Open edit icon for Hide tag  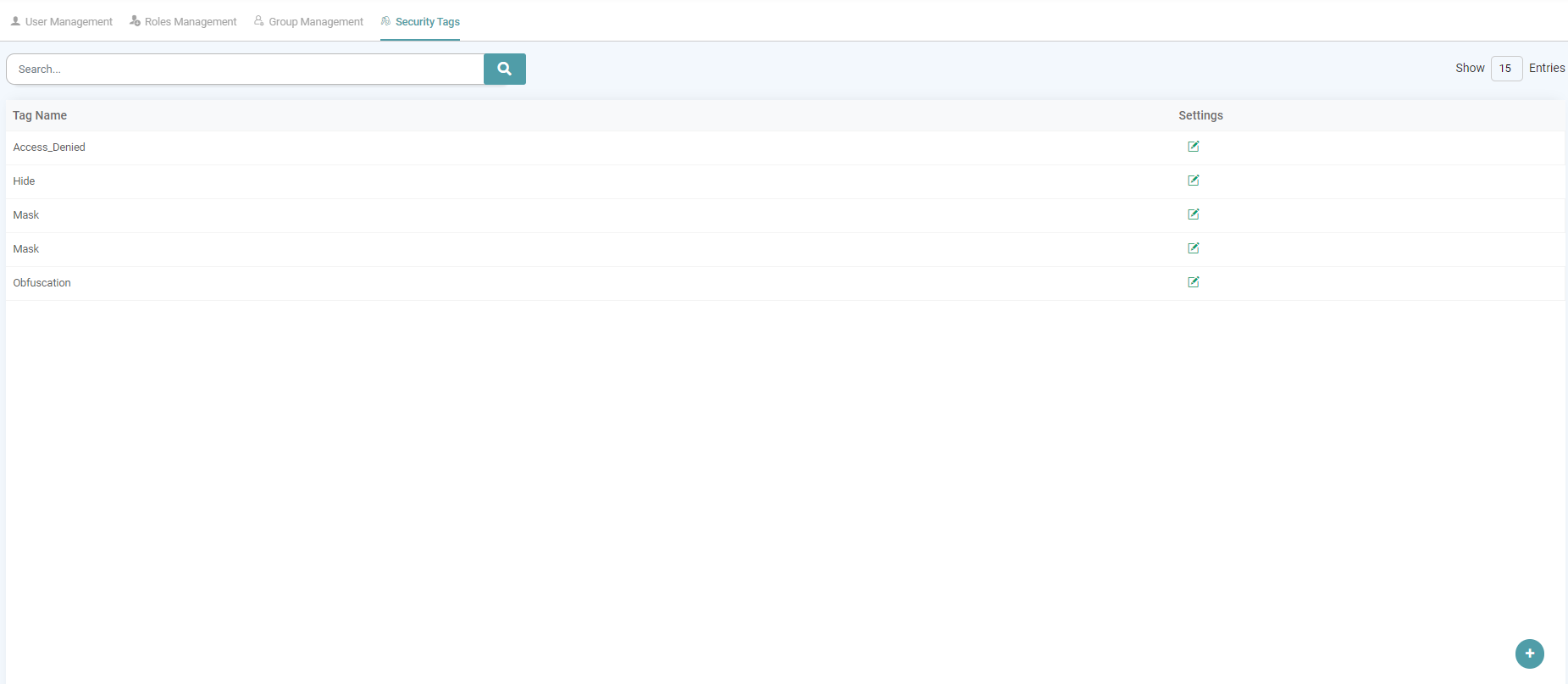[x=1193, y=181]
